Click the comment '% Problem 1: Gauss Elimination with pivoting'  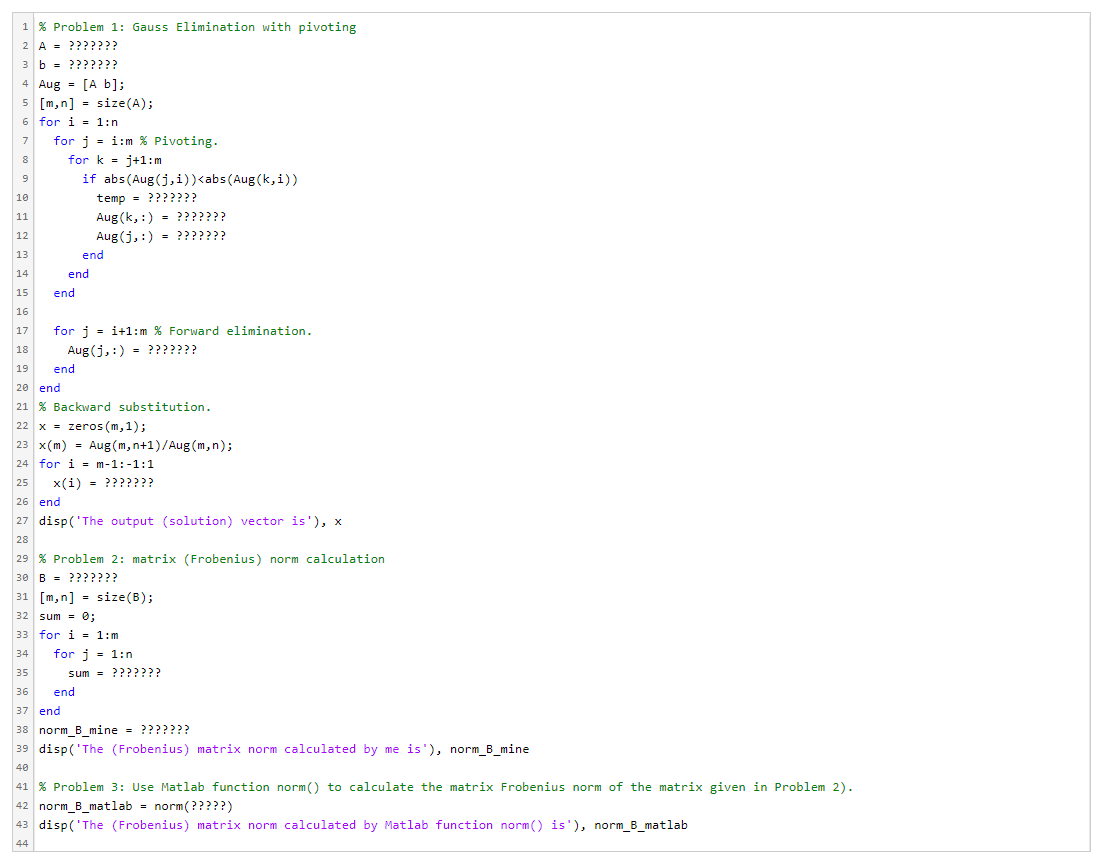pyautogui.click(x=198, y=27)
